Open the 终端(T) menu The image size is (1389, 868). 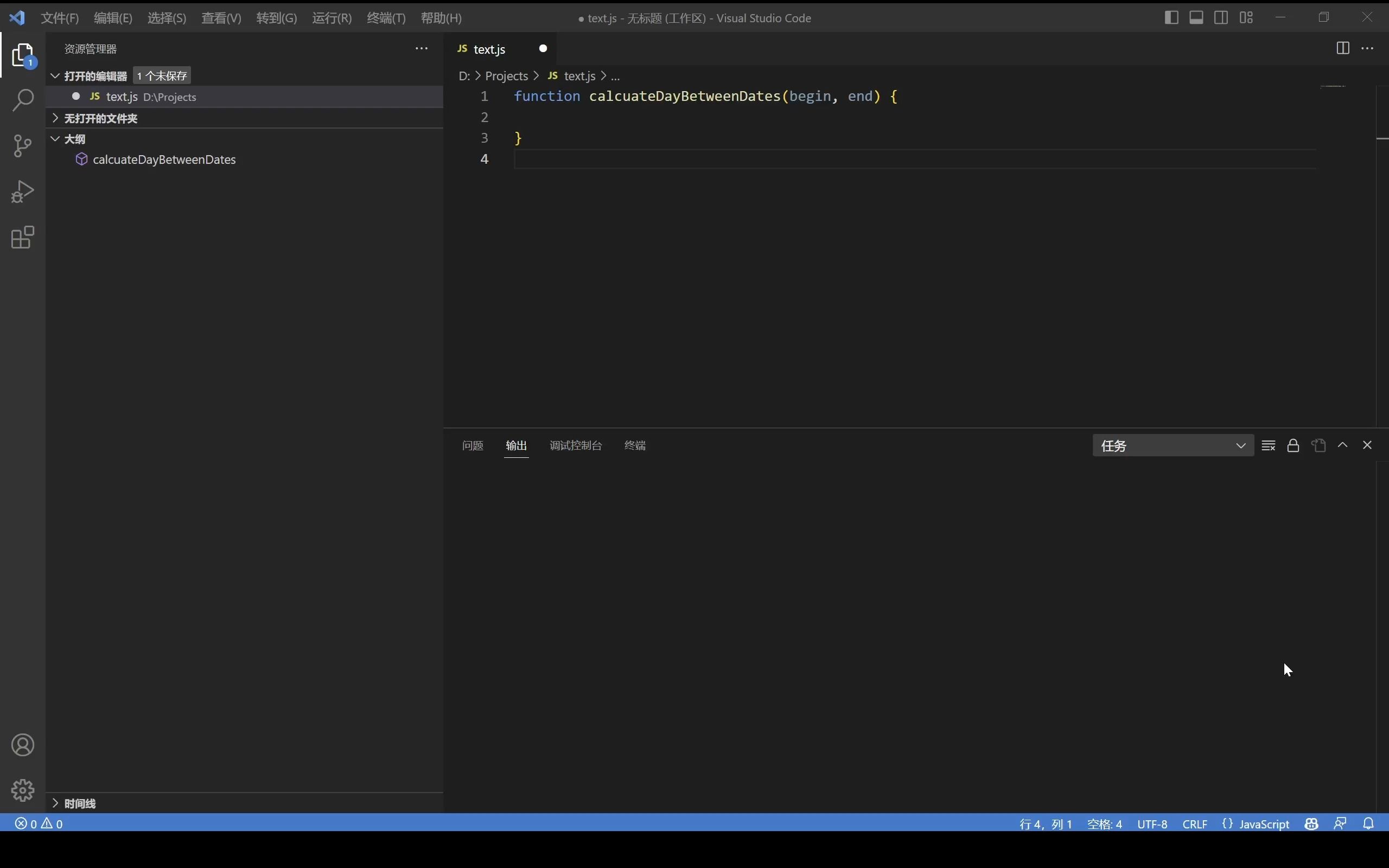(386, 18)
